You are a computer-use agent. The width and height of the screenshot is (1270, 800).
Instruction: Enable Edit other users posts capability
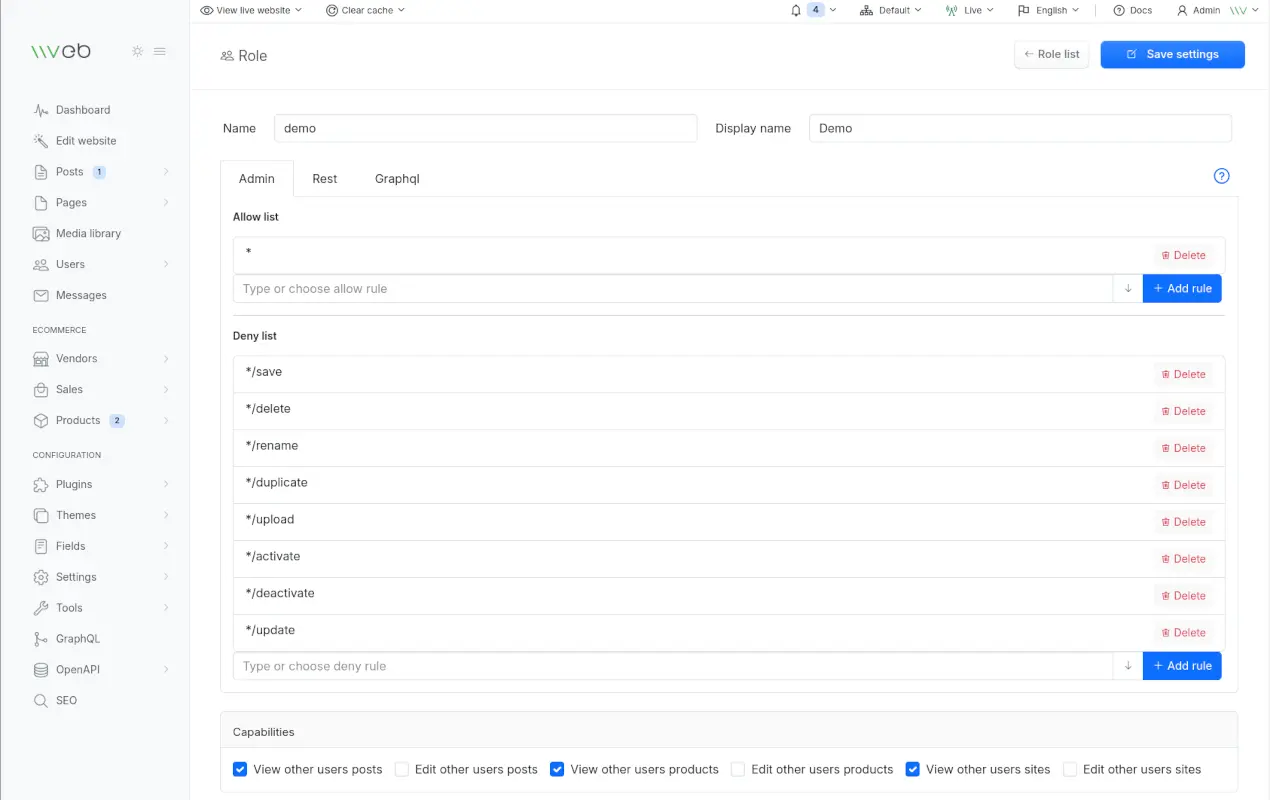click(x=401, y=769)
